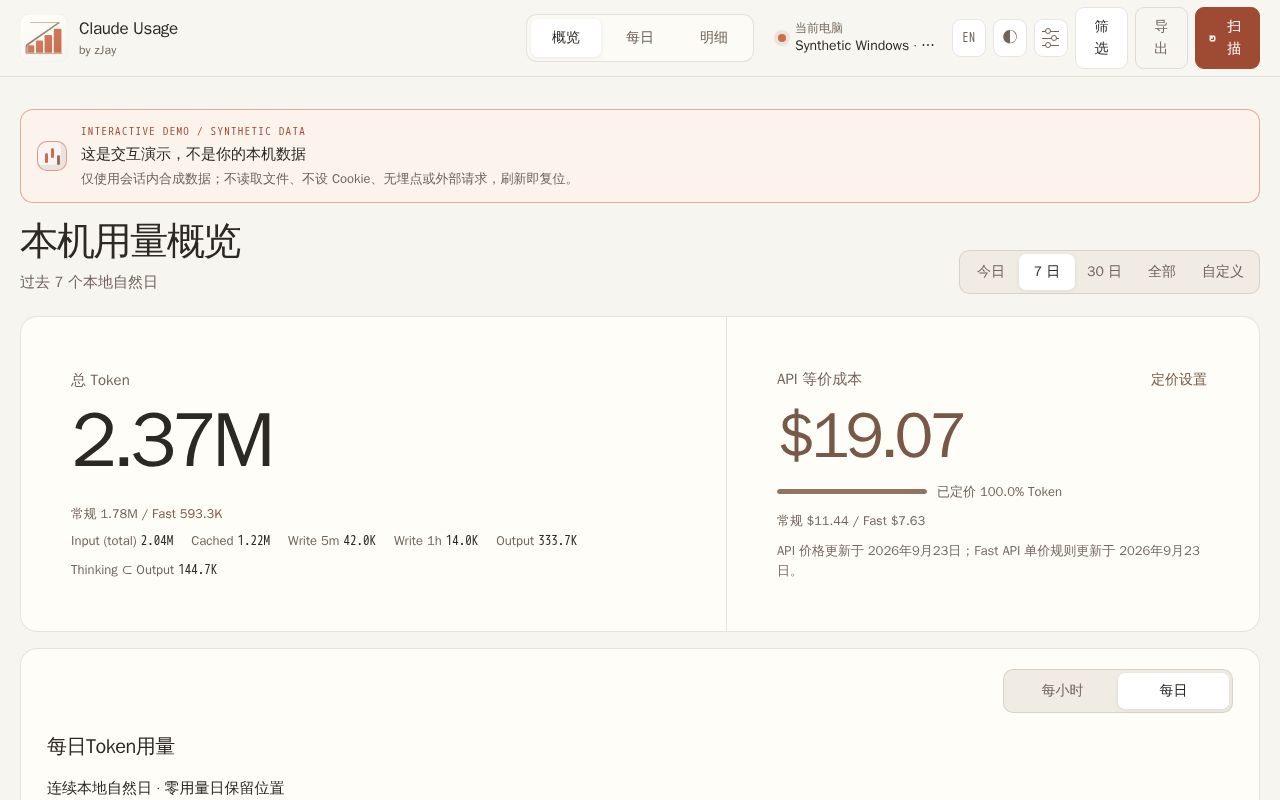Screen dimensions: 1280x800
Task: Click the orange current-computer status dot
Action: click(x=782, y=38)
